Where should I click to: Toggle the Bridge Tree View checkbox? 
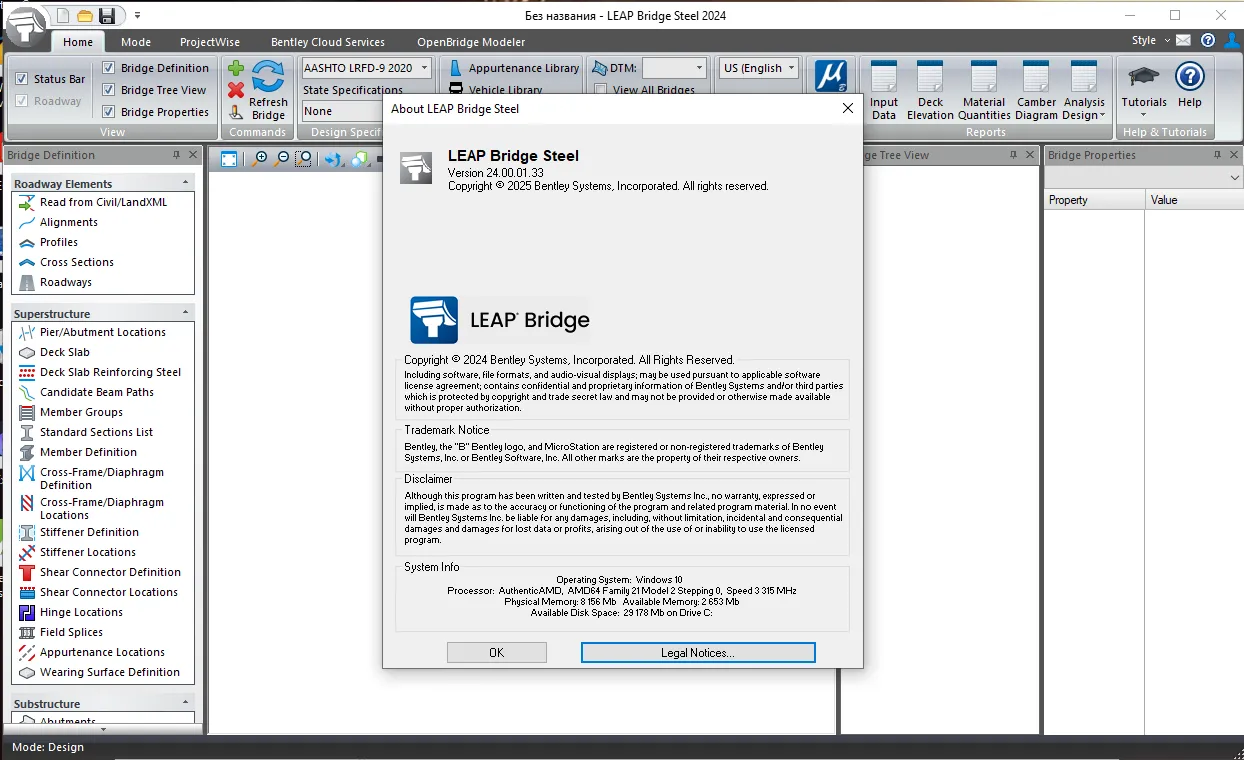coord(109,90)
